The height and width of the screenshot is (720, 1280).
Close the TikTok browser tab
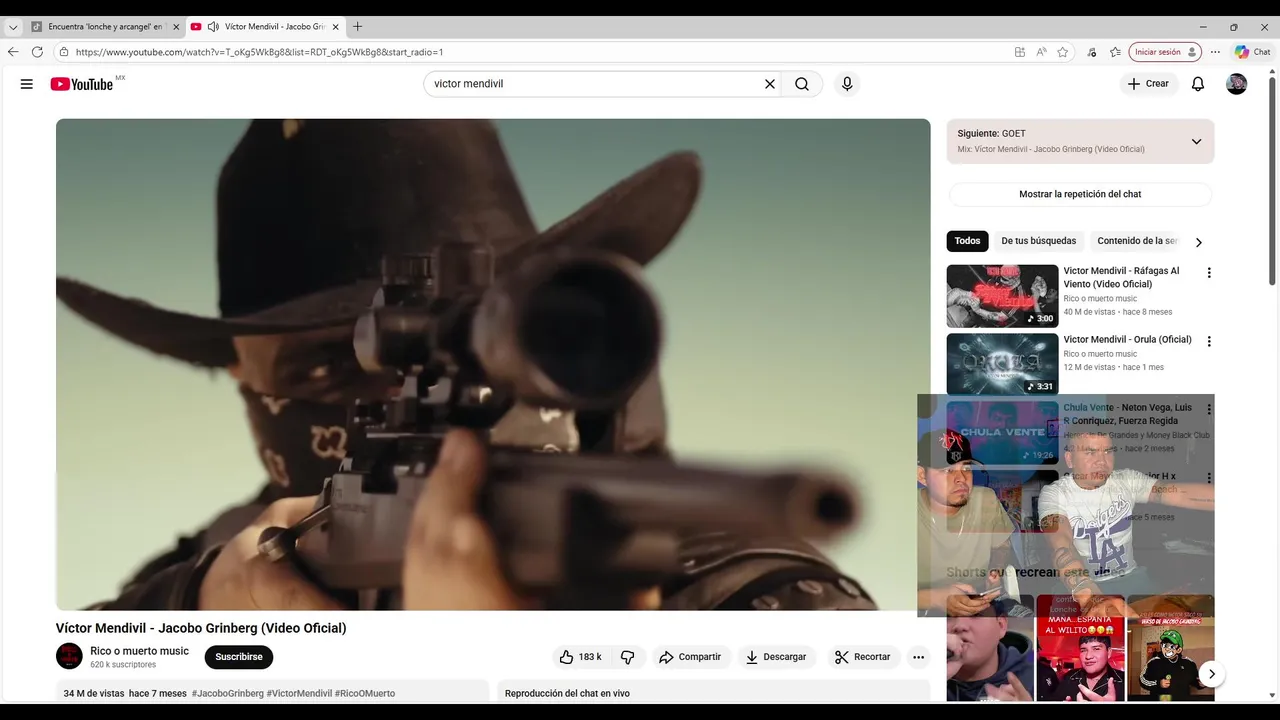177,27
